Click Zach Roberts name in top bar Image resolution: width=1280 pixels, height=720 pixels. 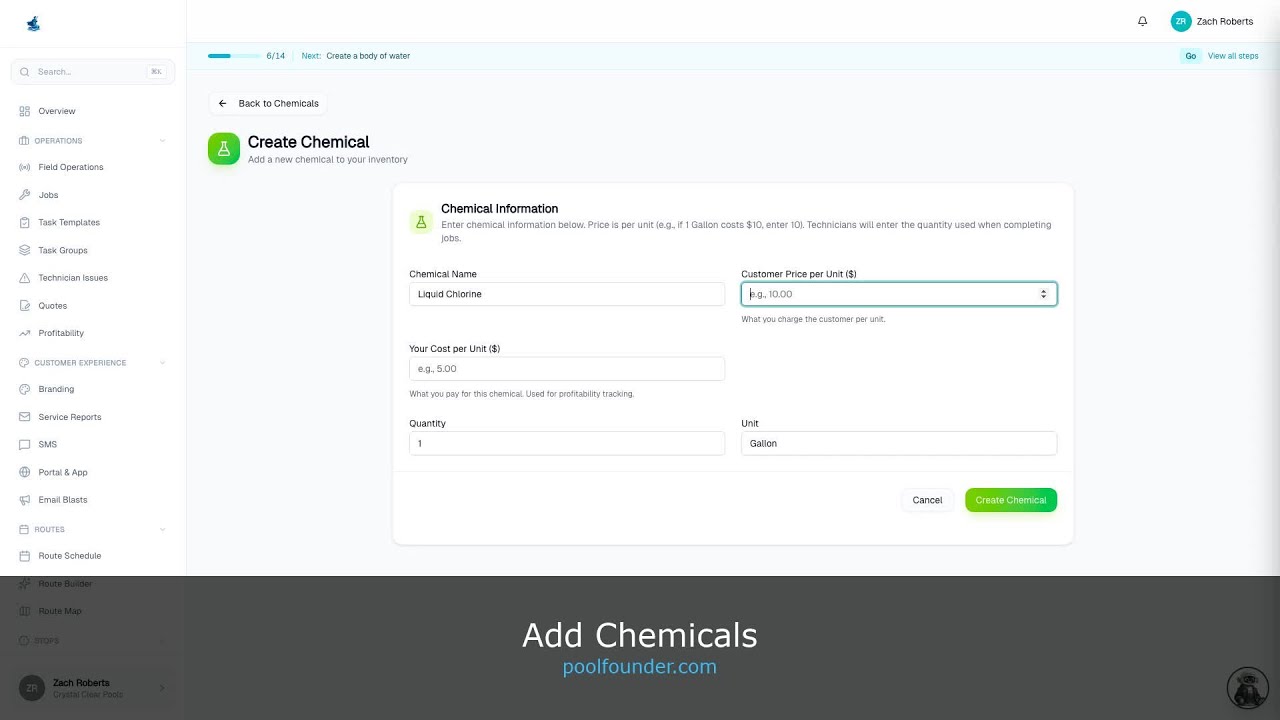(1225, 21)
